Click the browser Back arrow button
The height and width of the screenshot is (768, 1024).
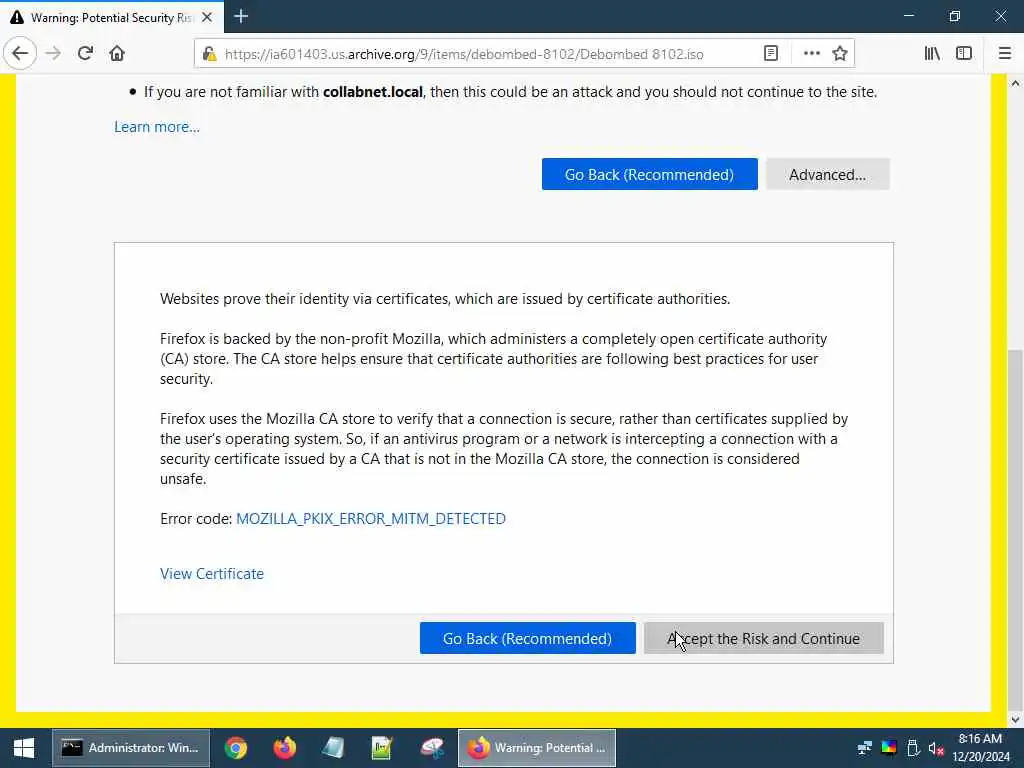[20, 54]
